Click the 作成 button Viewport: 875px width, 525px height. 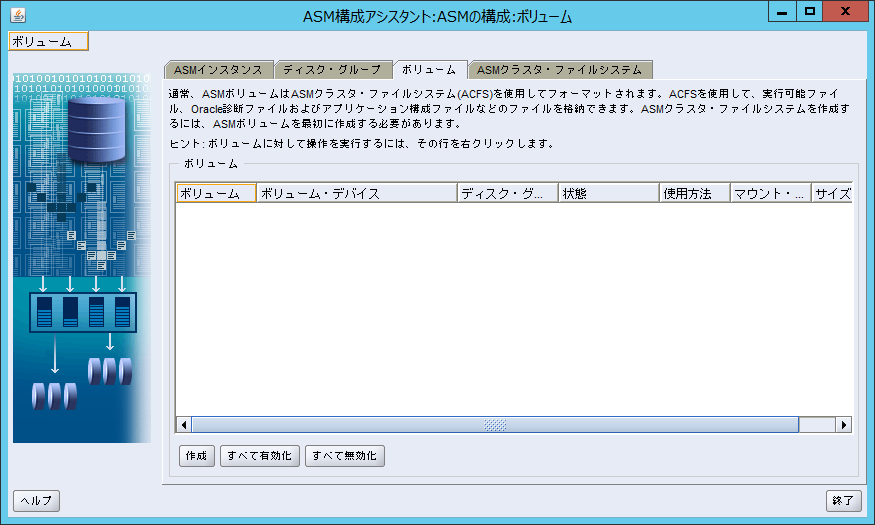(x=196, y=456)
